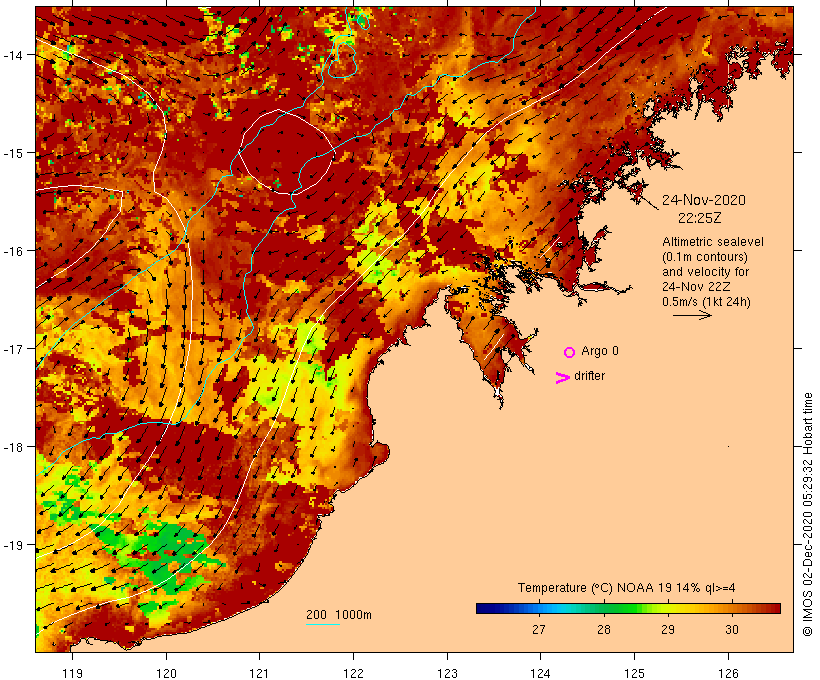Viewport: 820px width, 680px height.
Task: Click the IMOS copyright timestamp text
Action: click(x=807, y=514)
